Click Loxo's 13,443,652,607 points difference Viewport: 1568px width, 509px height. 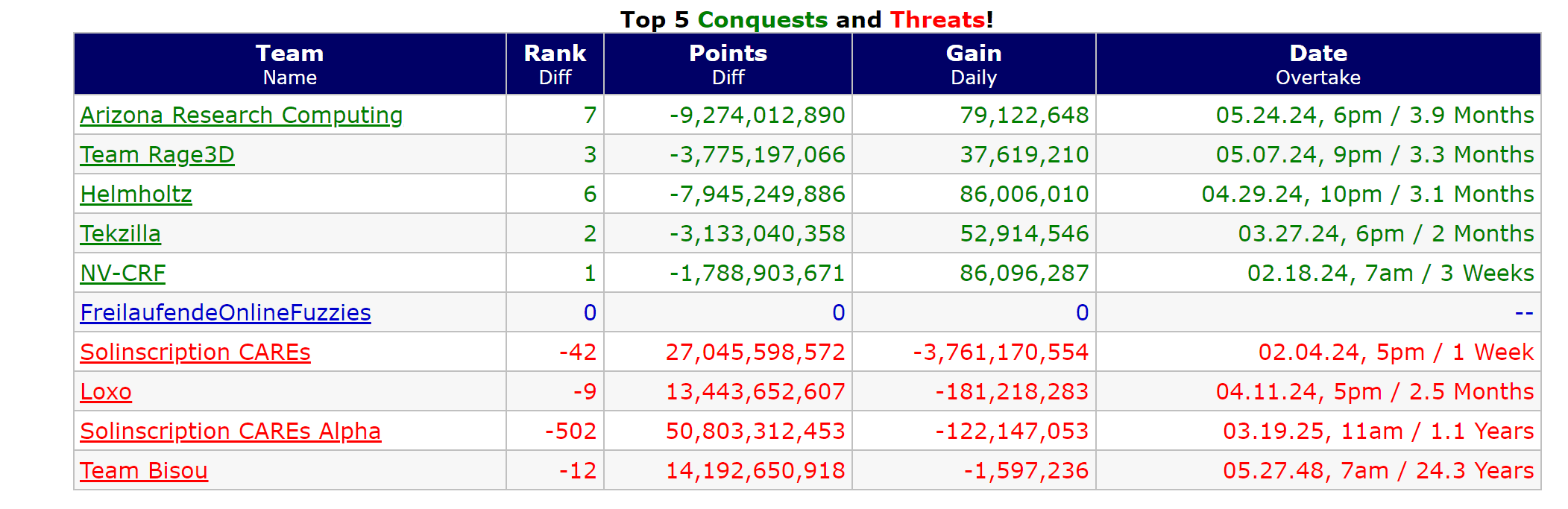point(755,392)
